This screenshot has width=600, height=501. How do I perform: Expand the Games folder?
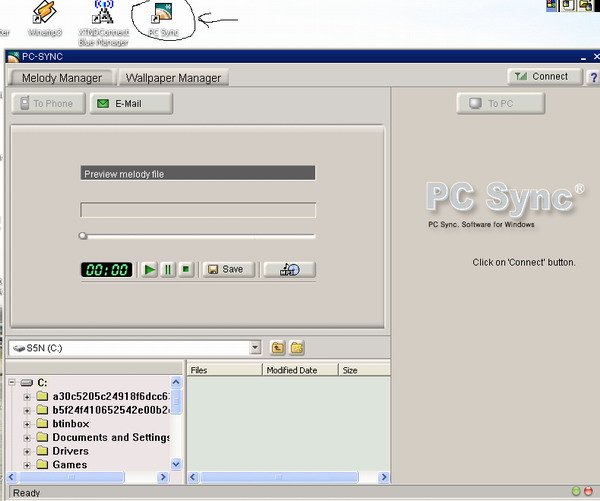point(27,465)
